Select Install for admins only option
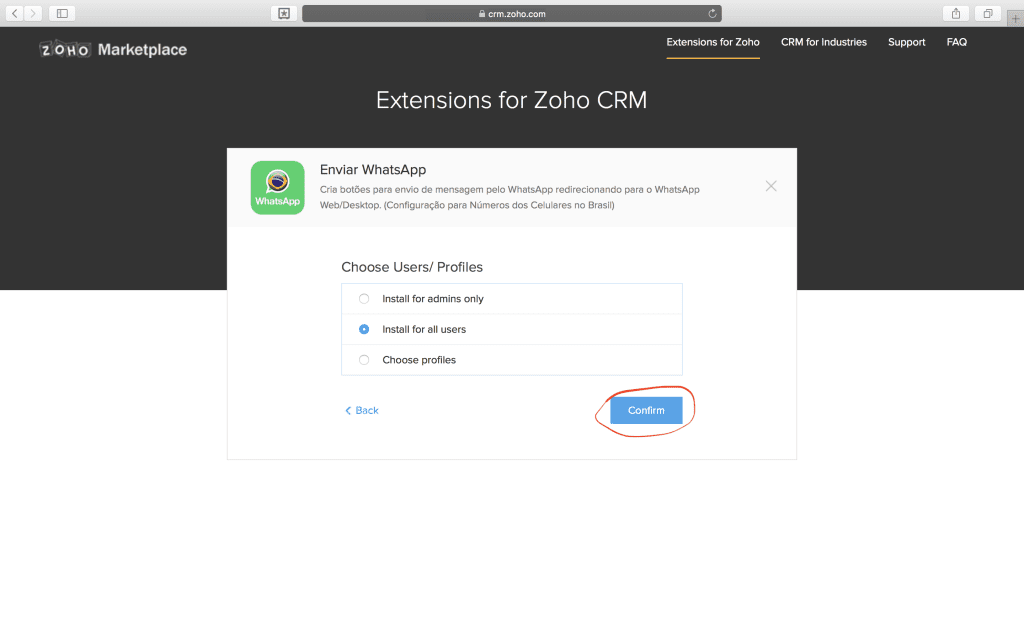This screenshot has height=640, width=1024. (364, 299)
